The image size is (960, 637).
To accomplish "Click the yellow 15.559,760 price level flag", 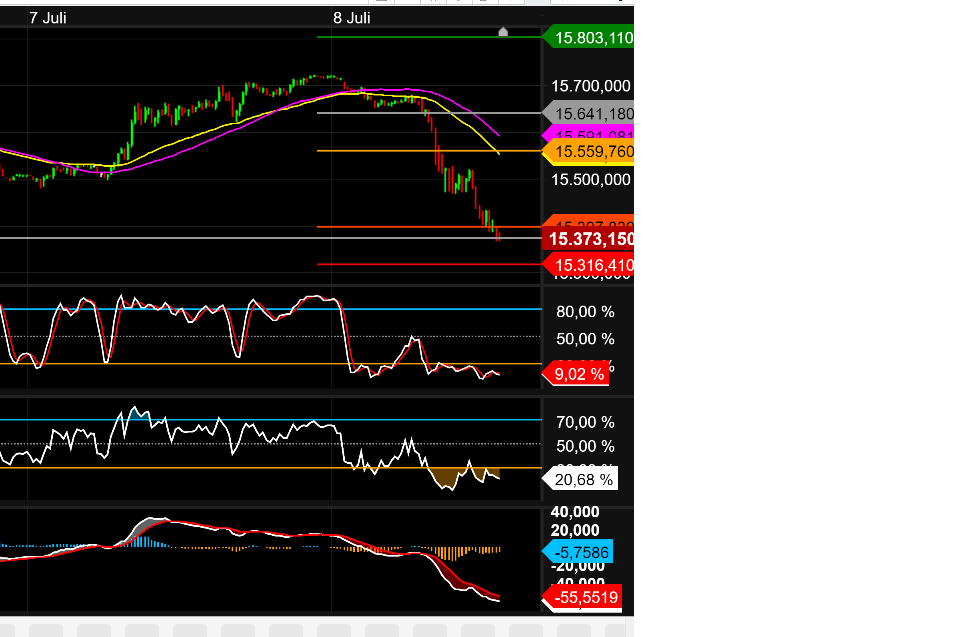I will coord(588,152).
